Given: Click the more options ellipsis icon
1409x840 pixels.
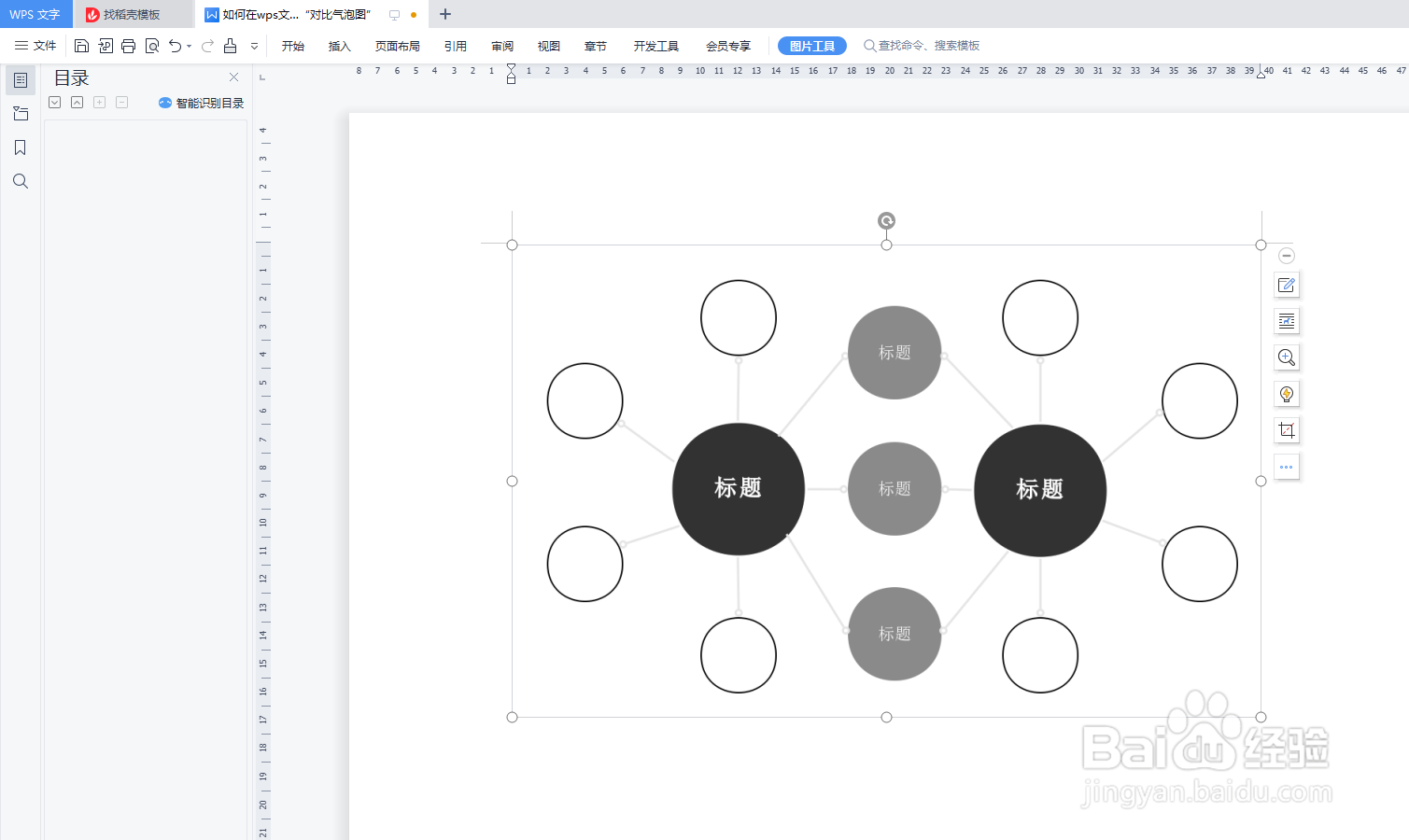Looking at the screenshot, I should pos(1287,467).
